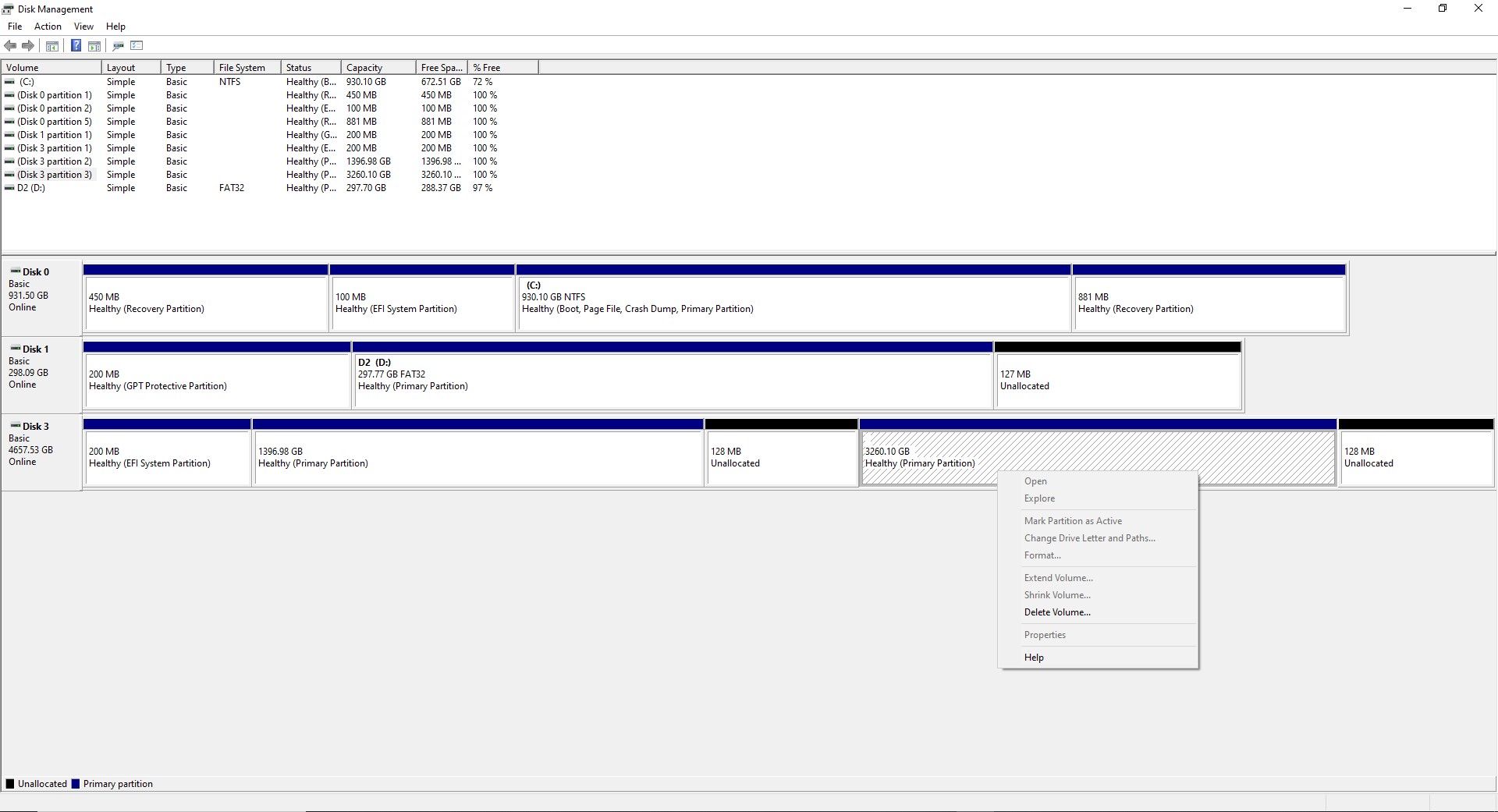The width and height of the screenshot is (1498, 812).
Task: Choose Change Drive Letter and Paths
Action: (1089, 538)
